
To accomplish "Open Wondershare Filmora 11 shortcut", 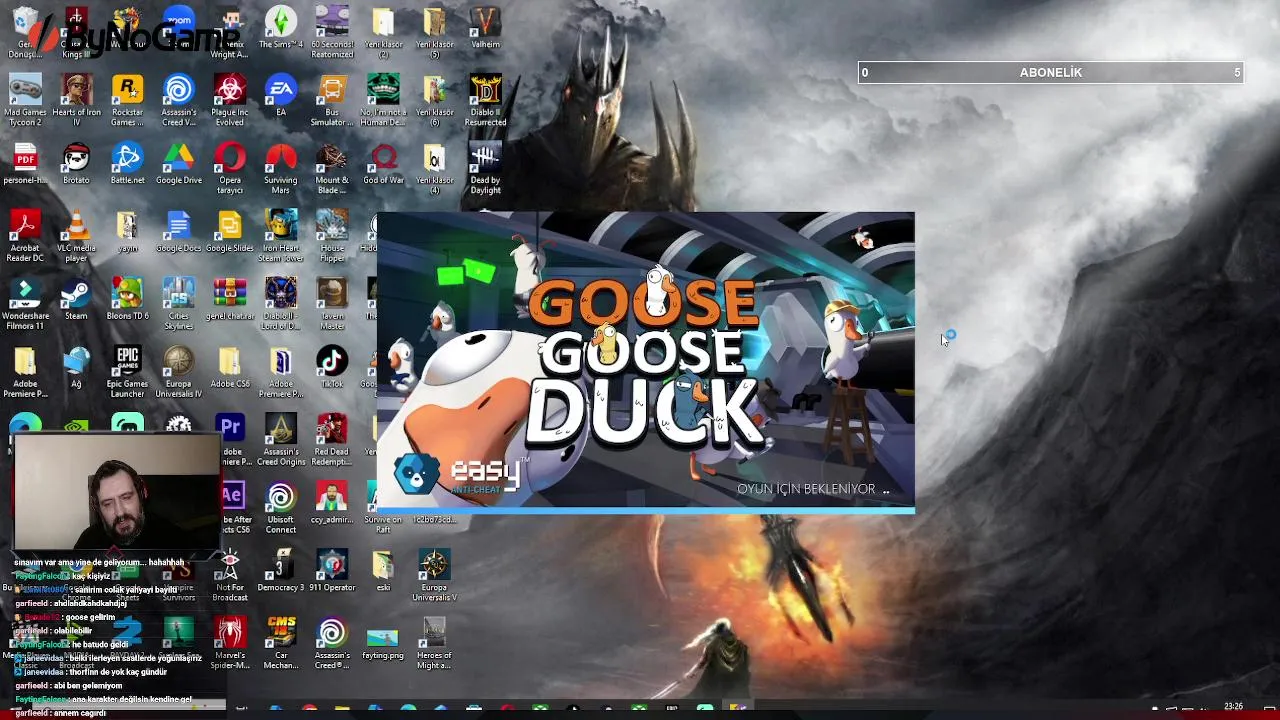I will click(x=25, y=302).
